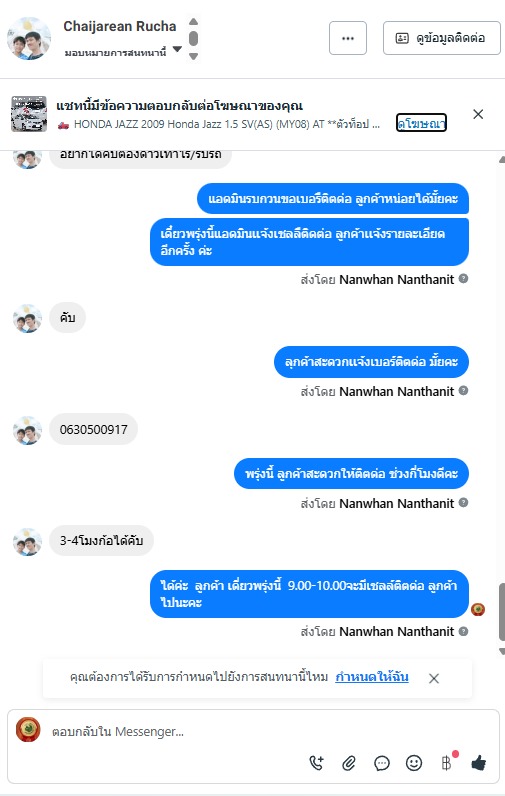Click info icon beside first Nanwhan Nanthanit

click(x=463, y=278)
